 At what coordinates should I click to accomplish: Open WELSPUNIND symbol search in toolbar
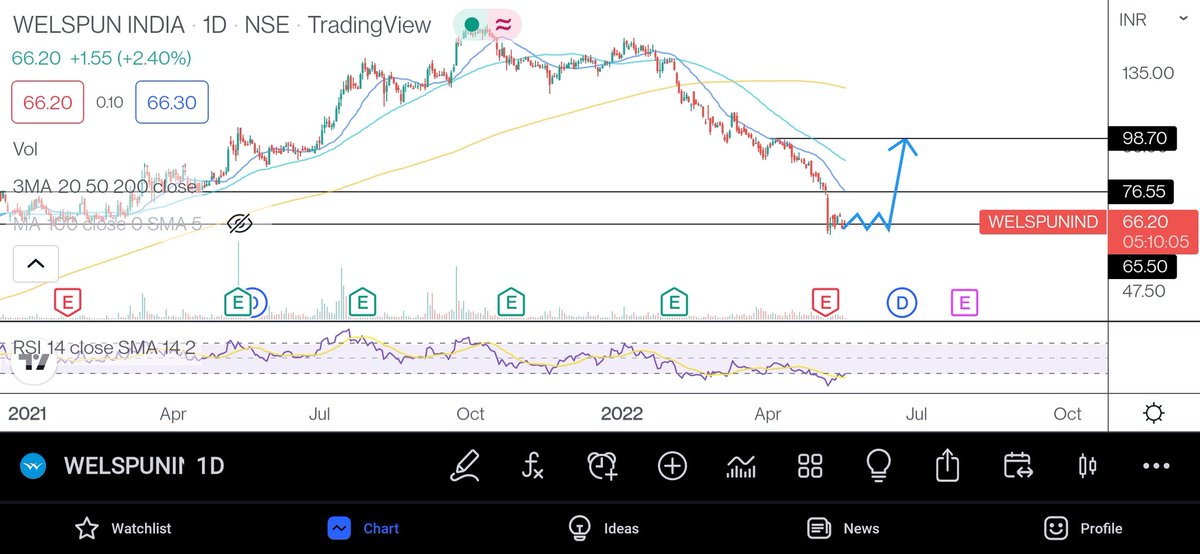click(x=125, y=466)
